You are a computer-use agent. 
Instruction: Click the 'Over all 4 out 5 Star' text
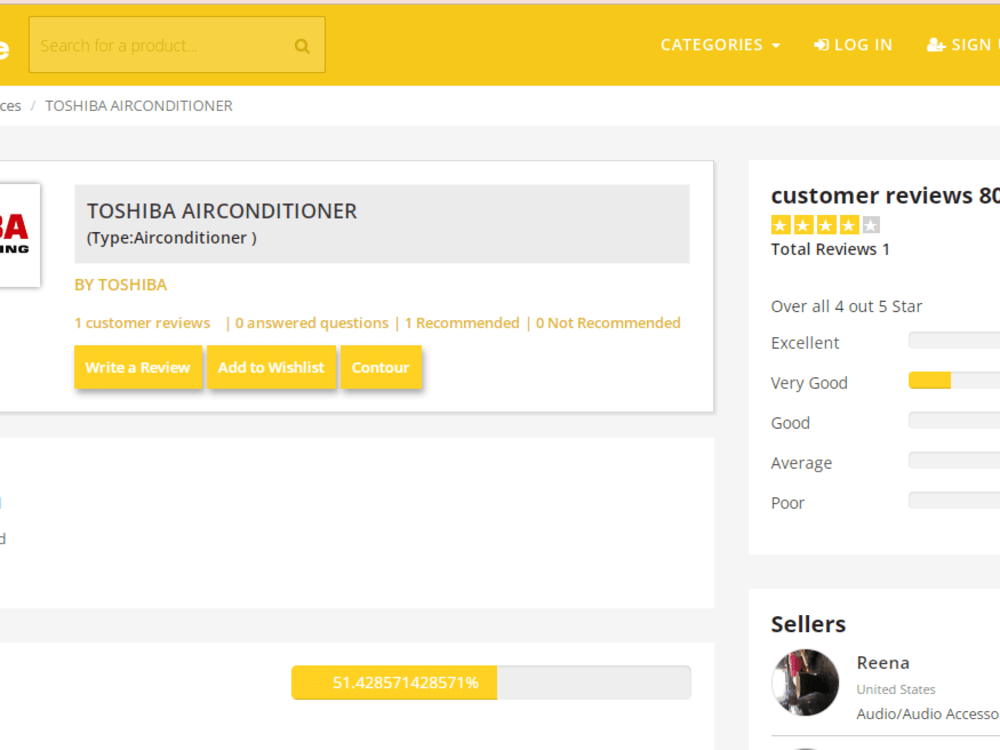click(846, 307)
